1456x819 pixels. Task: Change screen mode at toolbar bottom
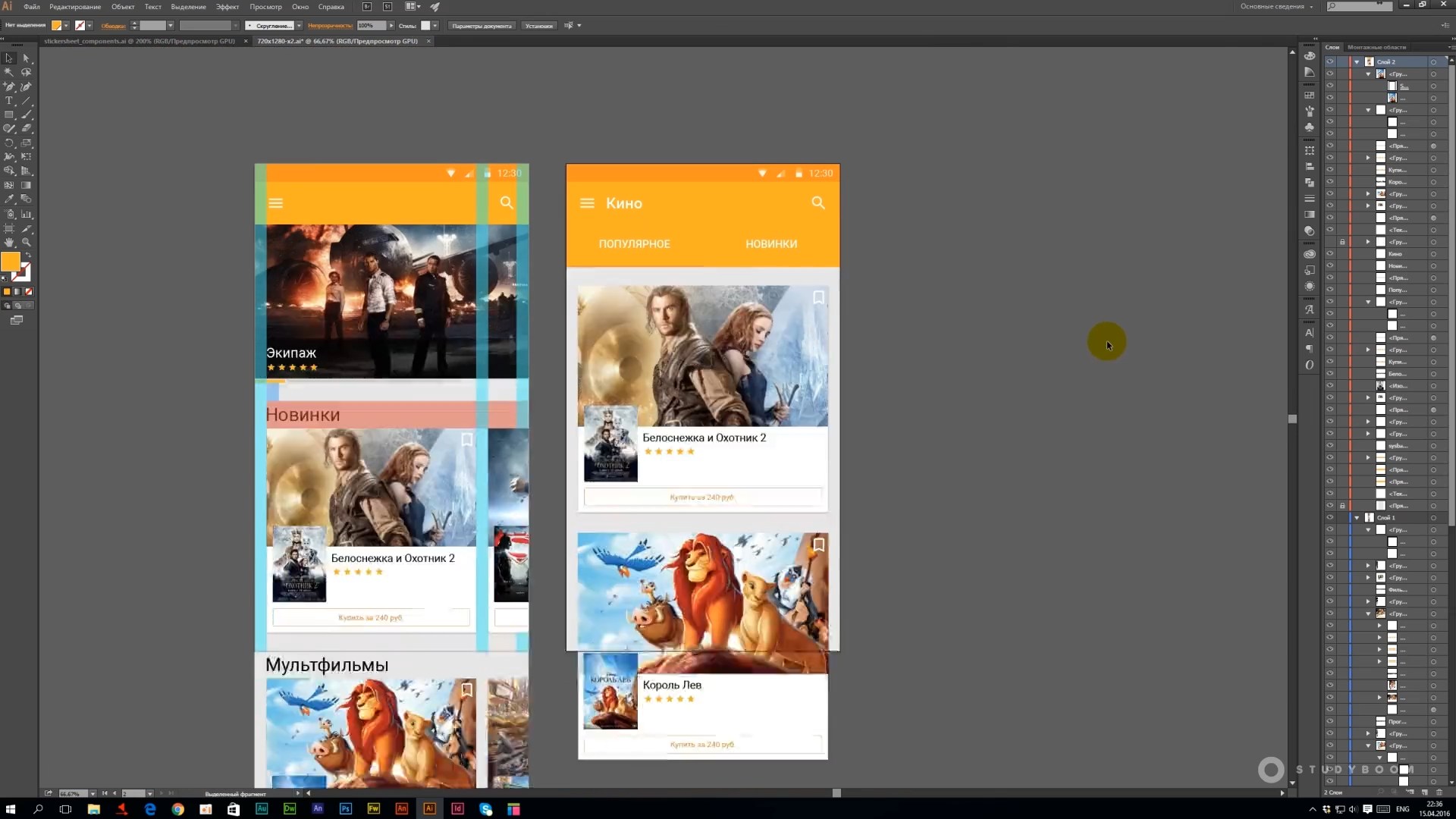(17, 320)
